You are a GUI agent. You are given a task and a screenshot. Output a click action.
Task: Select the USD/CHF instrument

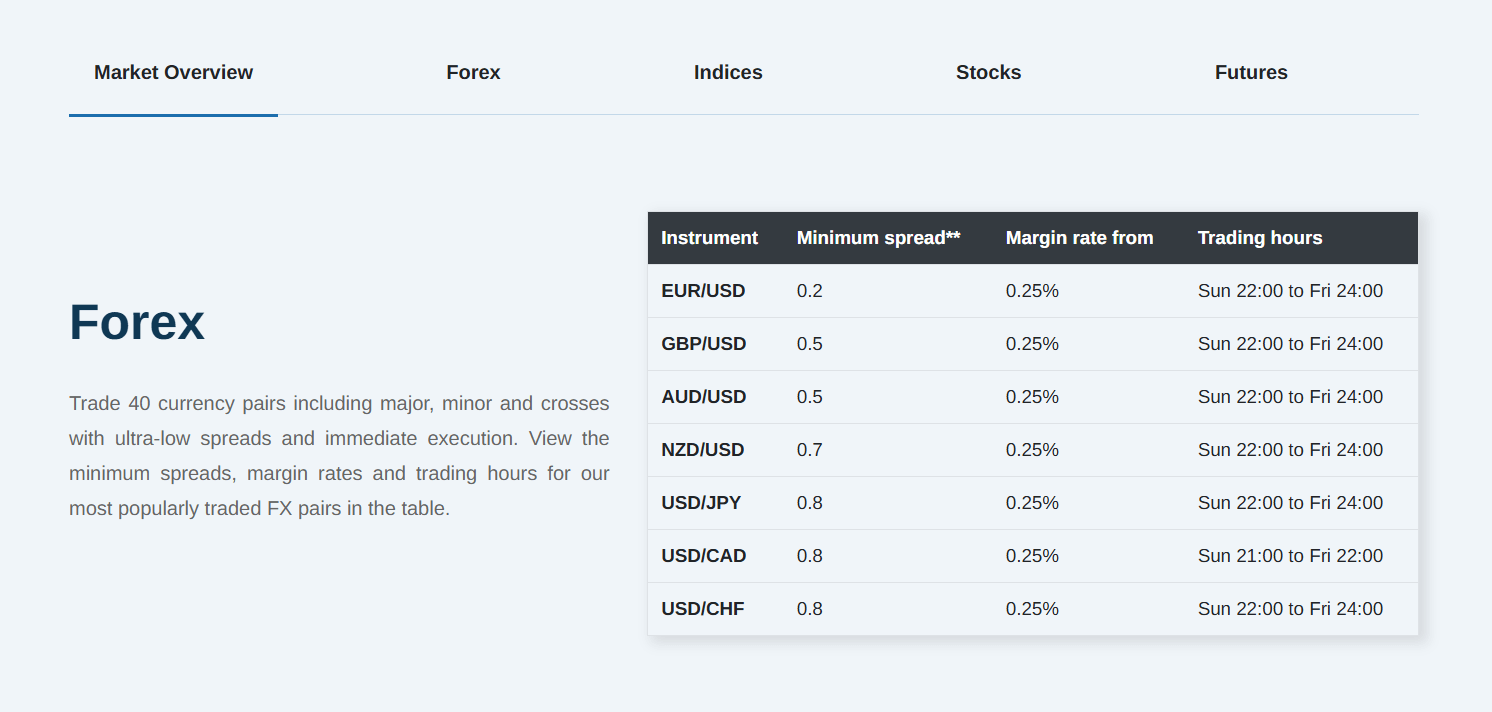pyautogui.click(x=703, y=609)
